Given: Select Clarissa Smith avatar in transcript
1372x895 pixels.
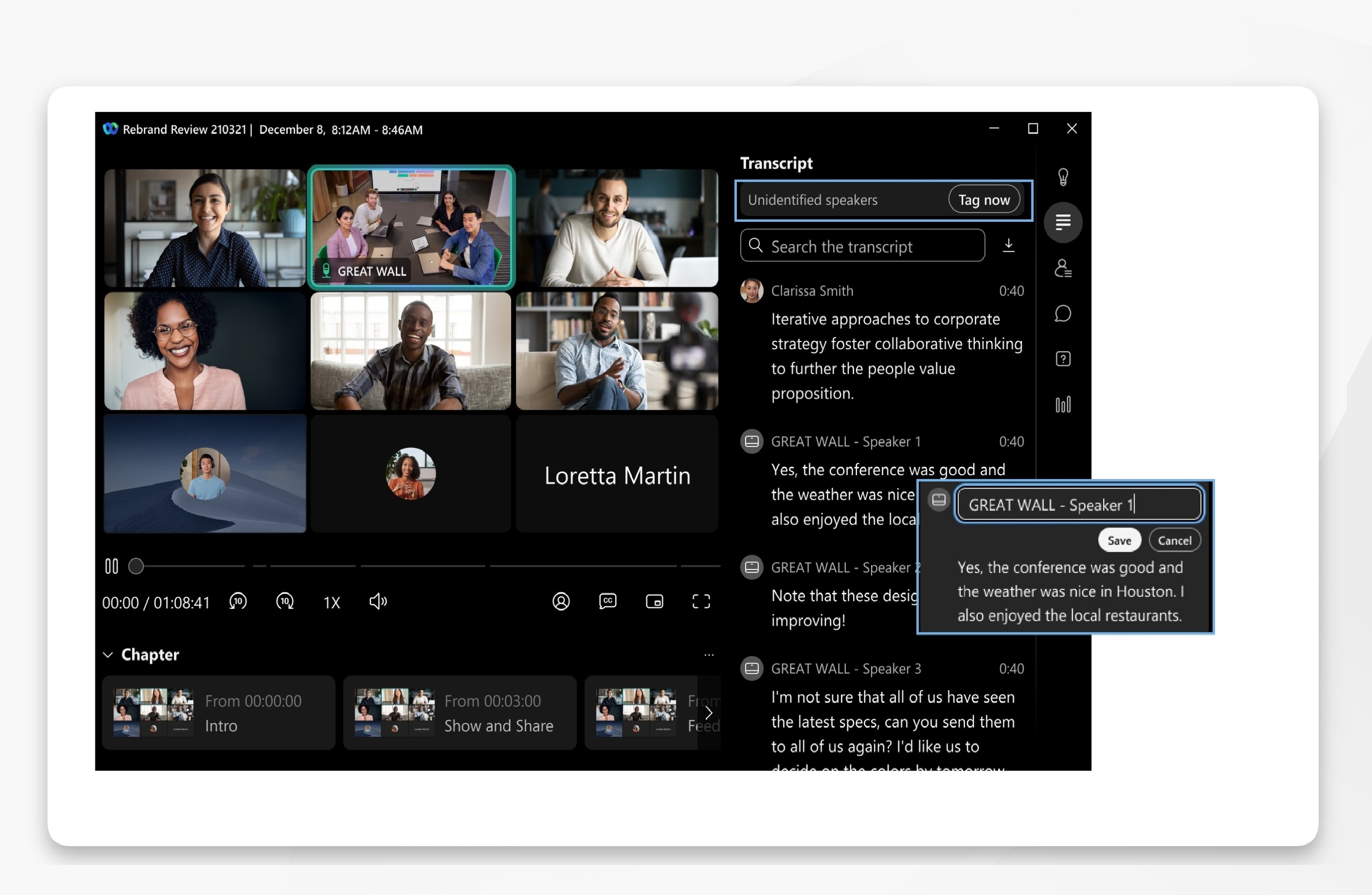Looking at the screenshot, I should (752, 291).
